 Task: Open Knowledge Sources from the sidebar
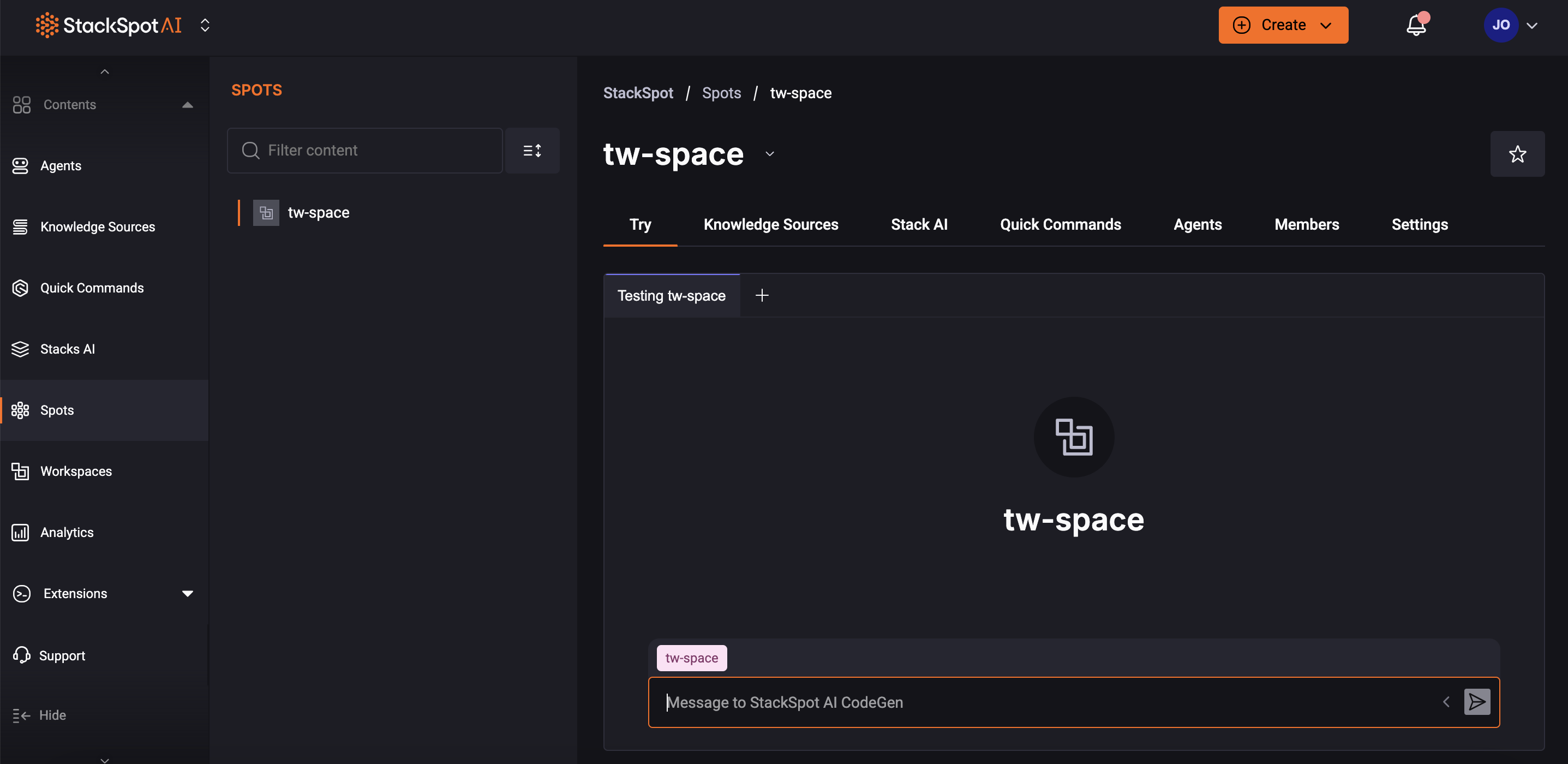(x=98, y=226)
